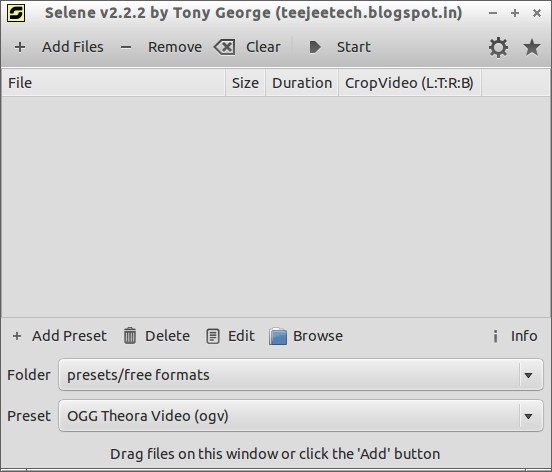The image size is (552, 472).
Task: Sort by the Duration column header
Action: pos(302,83)
